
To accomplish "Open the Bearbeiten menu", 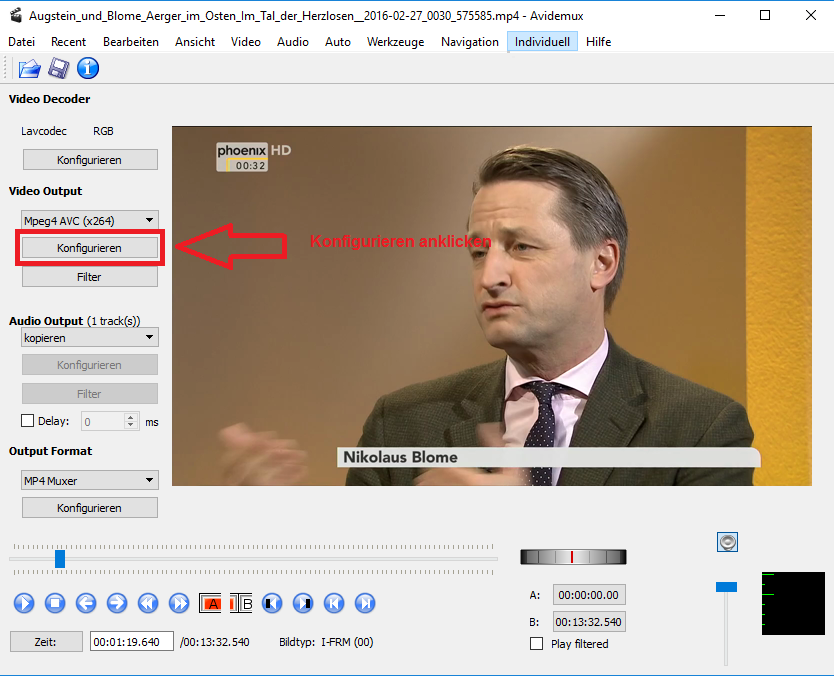I will click(x=131, y=42).
